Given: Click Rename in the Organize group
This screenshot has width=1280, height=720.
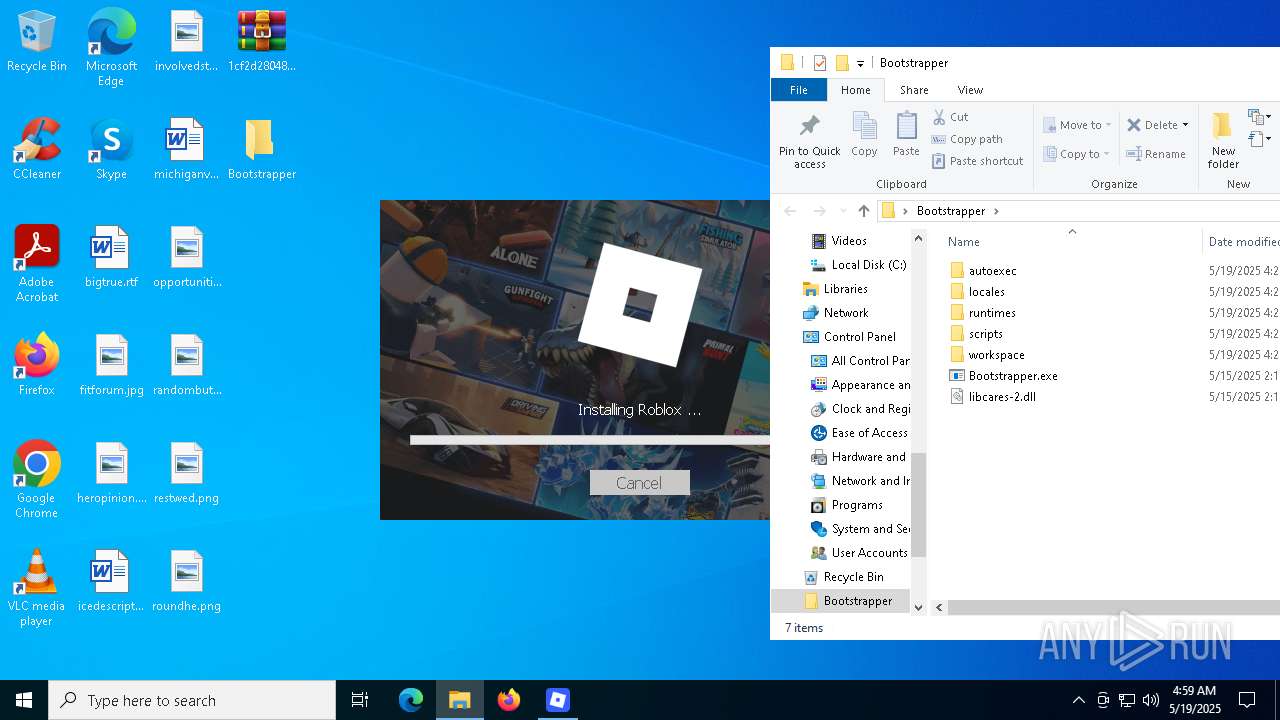Looking at the screenshot, I should (1156, 154).
